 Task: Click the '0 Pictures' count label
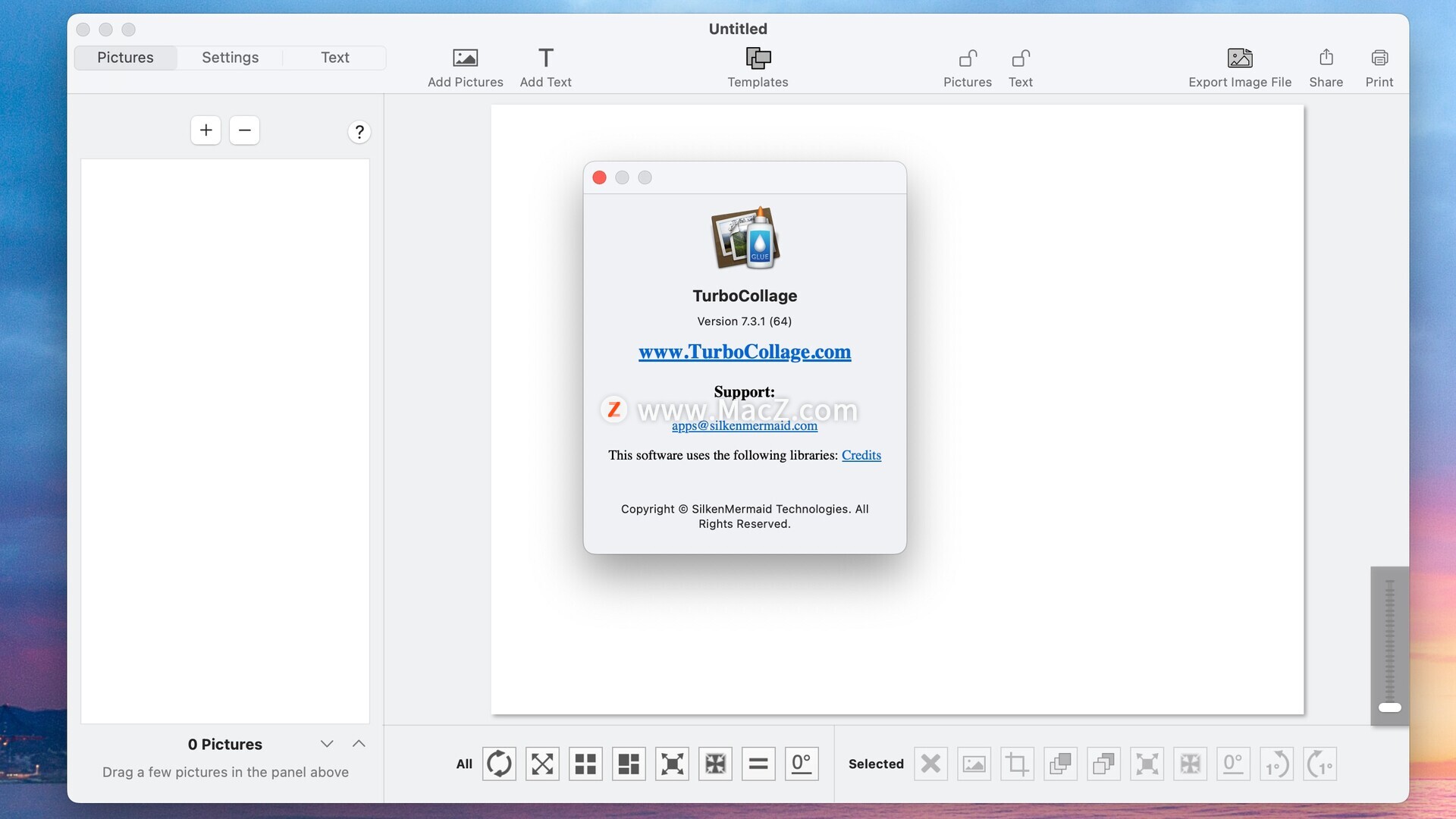225,745
